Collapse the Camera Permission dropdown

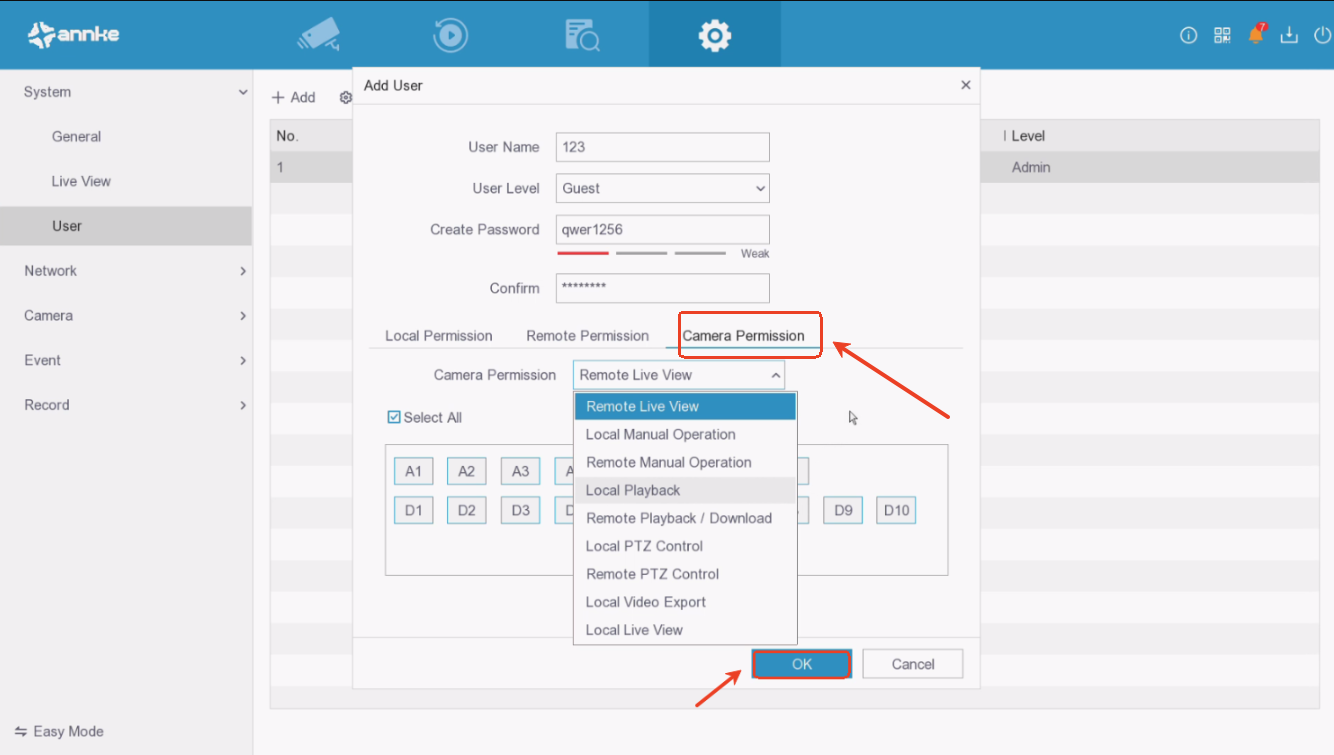[x=679, y=375]
